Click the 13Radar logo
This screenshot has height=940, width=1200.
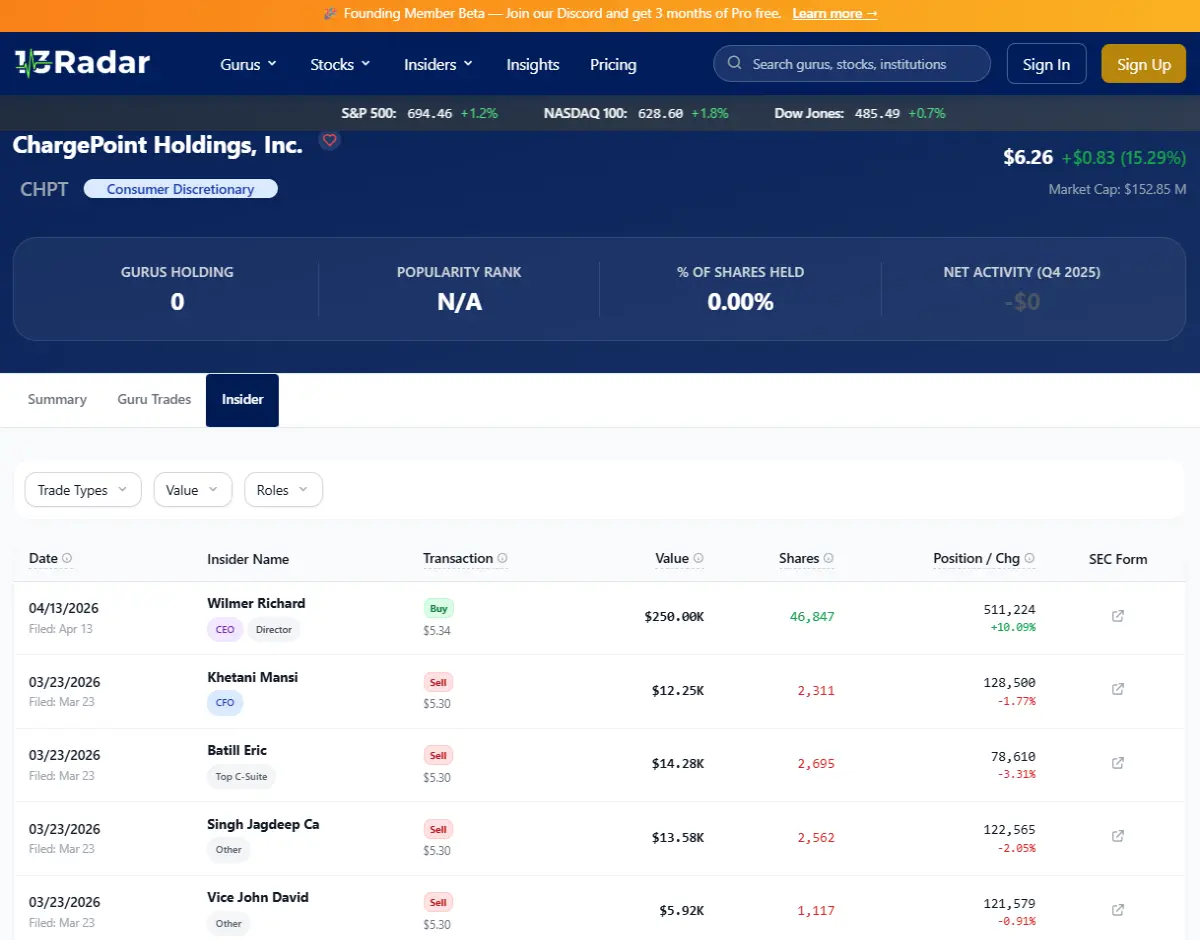82,63
